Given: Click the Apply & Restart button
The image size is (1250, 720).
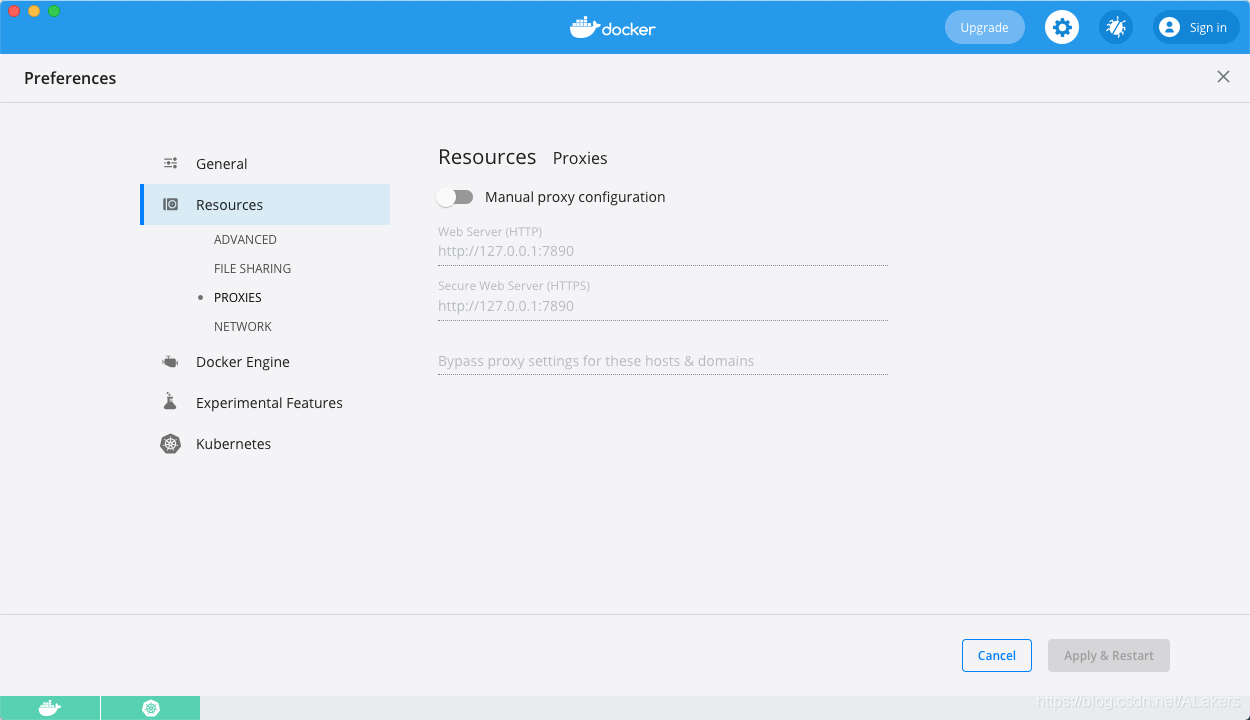Looking at the screenshot, I should [1108, 656].
